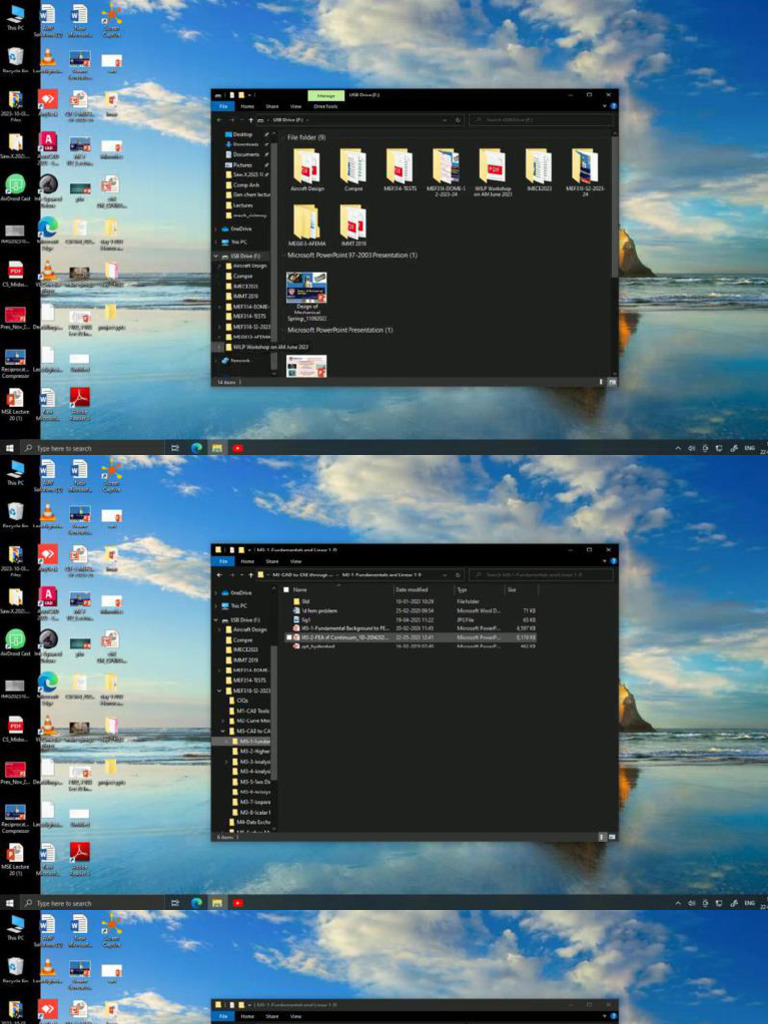Select M1-CAE Tools folder in navigation tree
The height and width of the screenshot is (1024, 768).
[249, 711]
